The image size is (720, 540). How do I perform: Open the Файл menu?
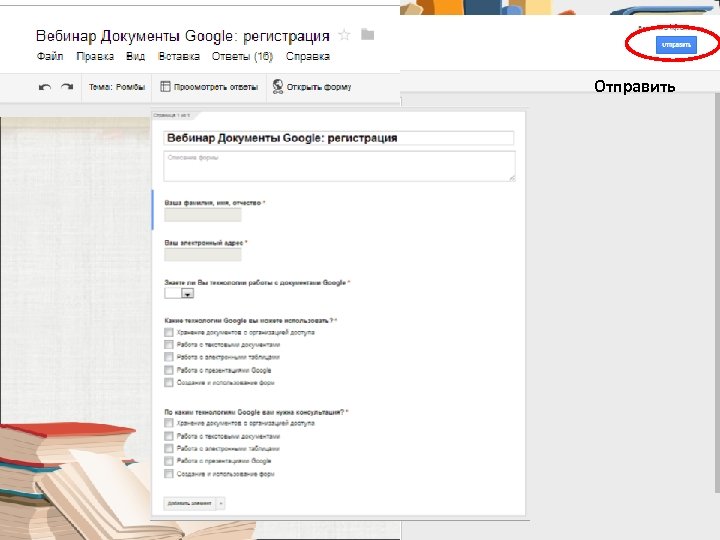point(50,56)
